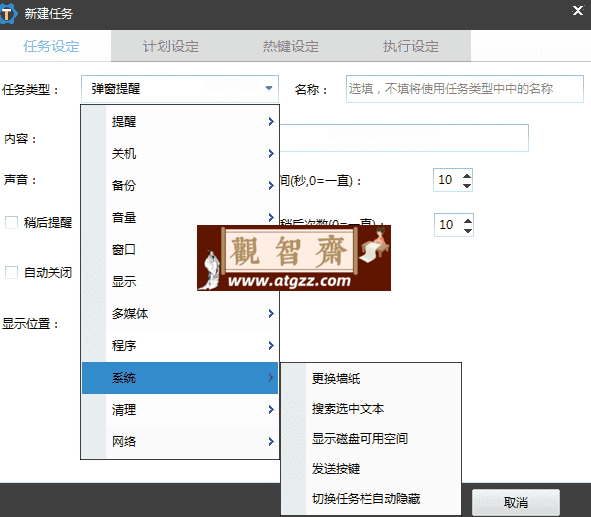Select the highlighted 系统 menu entry
The width and height of the screenshot is (591, 517).
tap(180, 378)
